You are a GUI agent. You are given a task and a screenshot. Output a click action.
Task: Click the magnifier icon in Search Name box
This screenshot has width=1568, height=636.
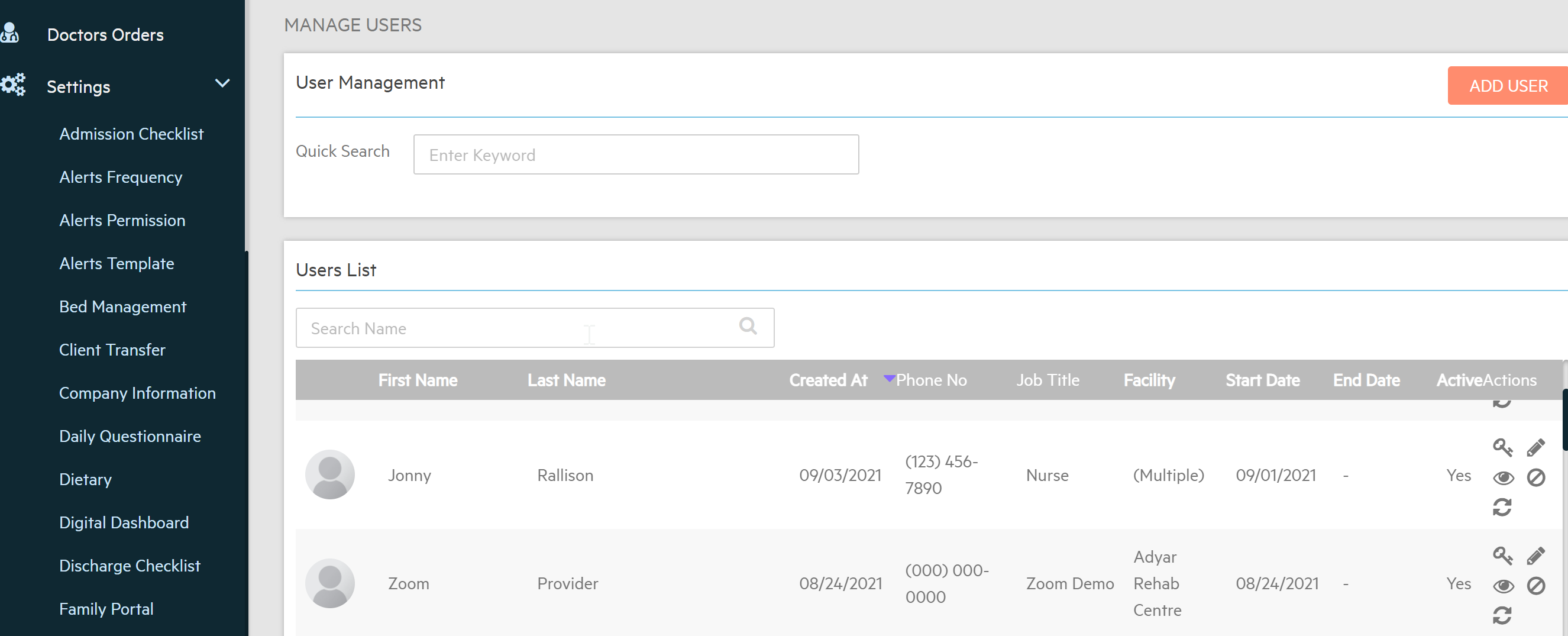point(748,327)
